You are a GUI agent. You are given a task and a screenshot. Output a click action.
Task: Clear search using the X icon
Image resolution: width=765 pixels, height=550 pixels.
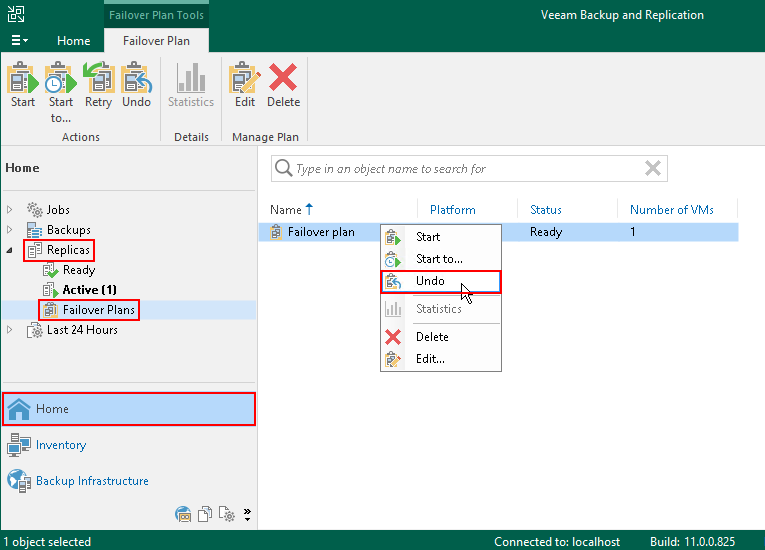(x=652, y=168)
